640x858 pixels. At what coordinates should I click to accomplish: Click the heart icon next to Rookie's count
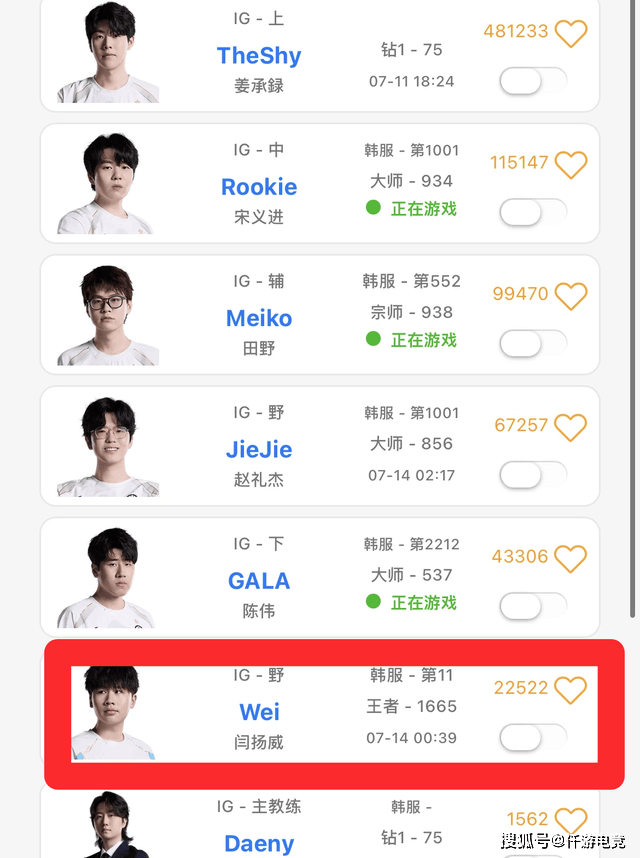pos(571,164)
